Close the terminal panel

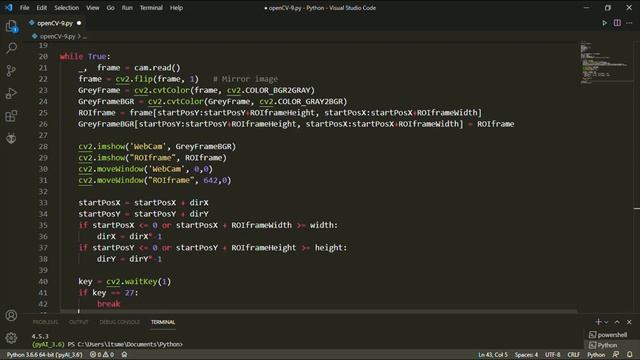point(629,322)
